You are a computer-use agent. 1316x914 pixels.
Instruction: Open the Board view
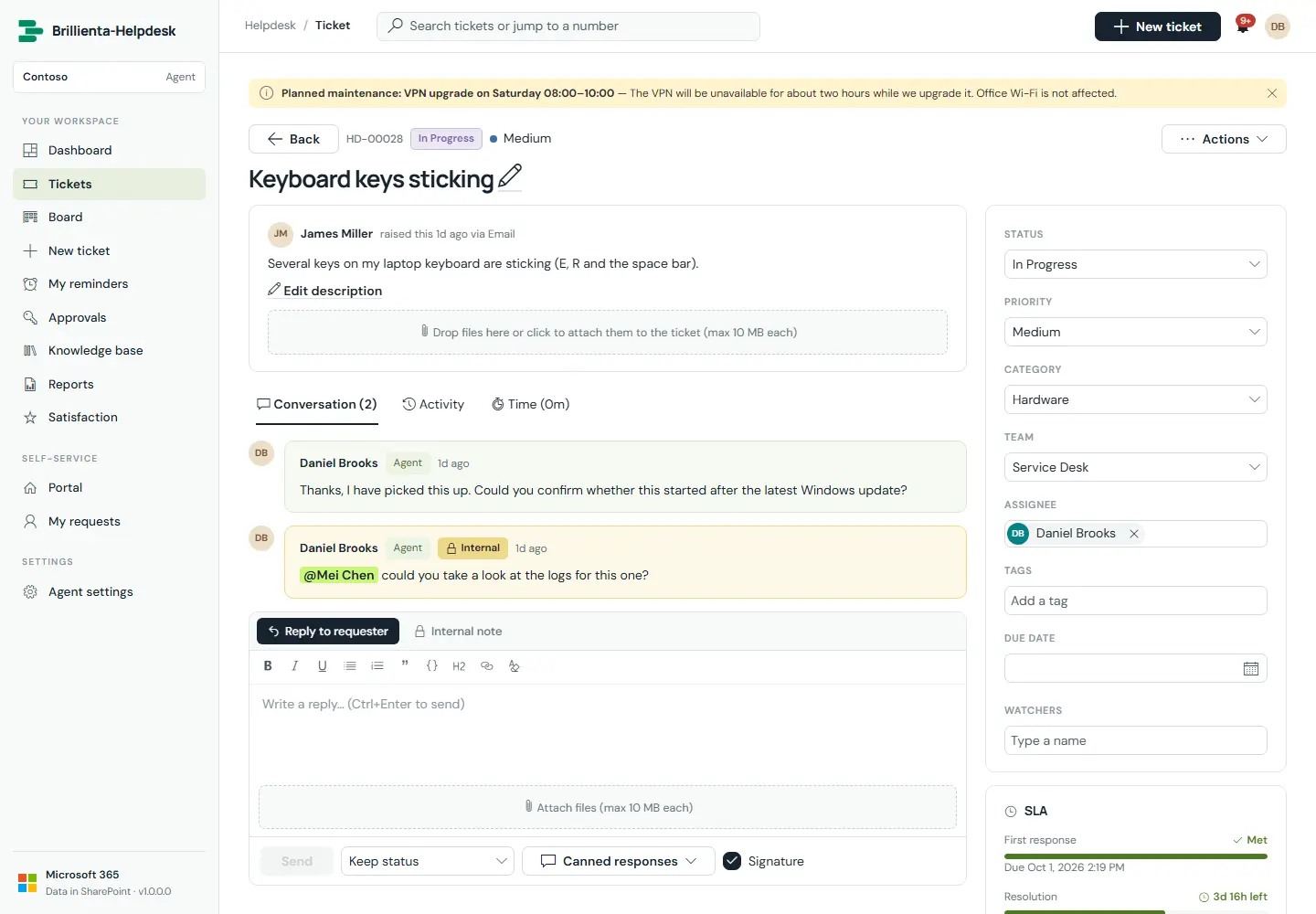click(109, 217)
